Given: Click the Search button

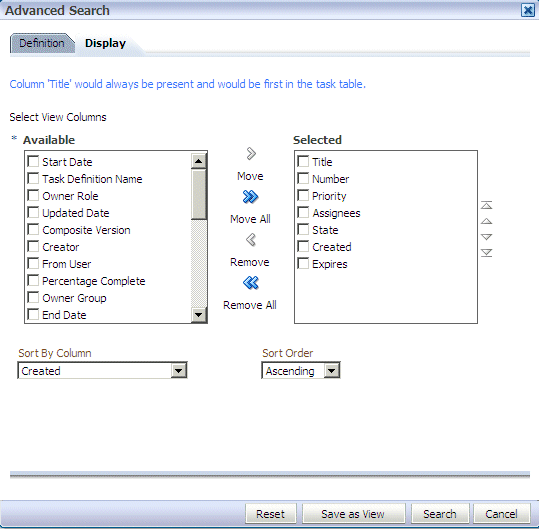Looking at the screenshot, I should click(440, 514).
